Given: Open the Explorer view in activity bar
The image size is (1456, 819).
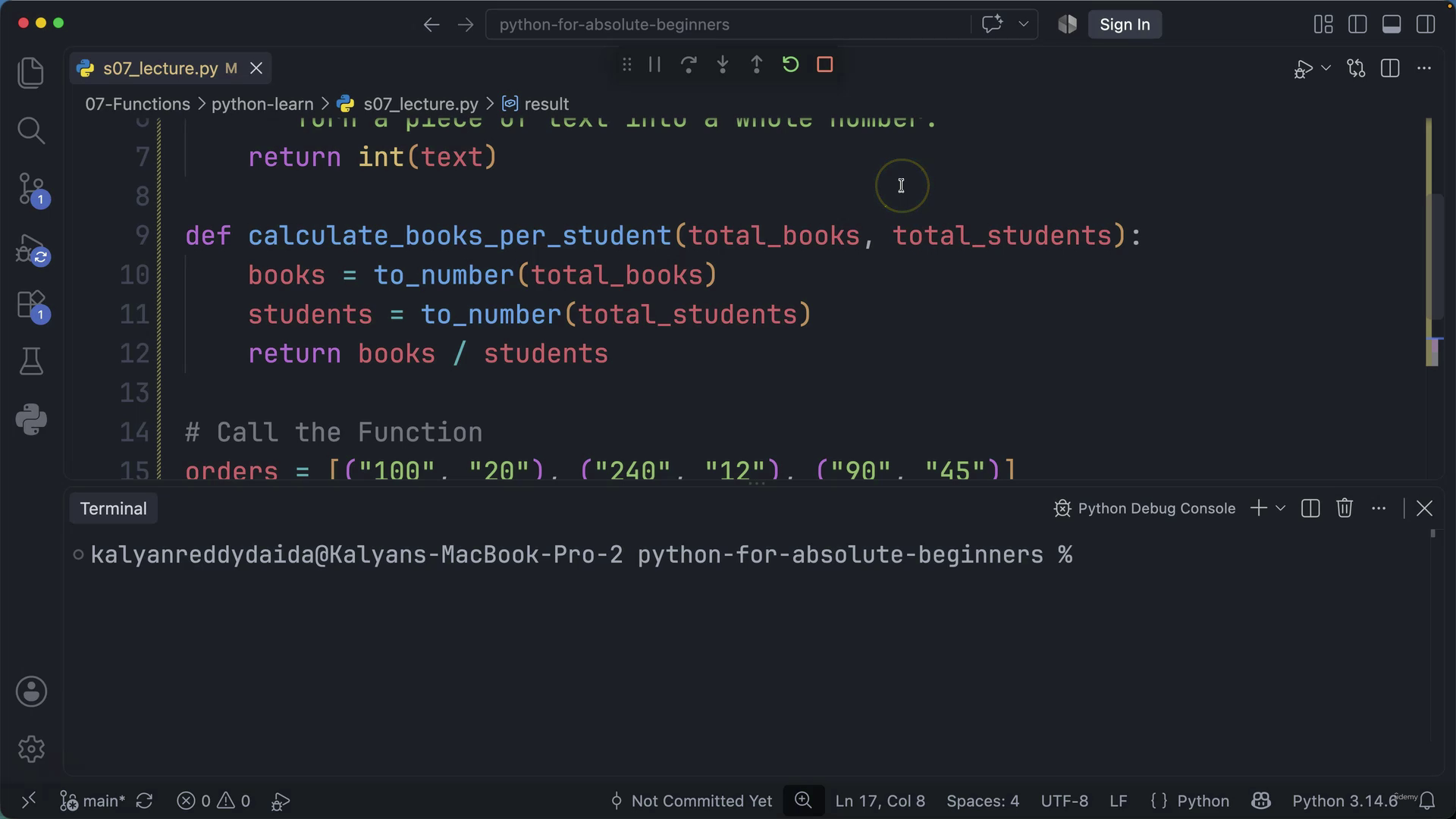Looking at the screenshot, I should 31,73.
